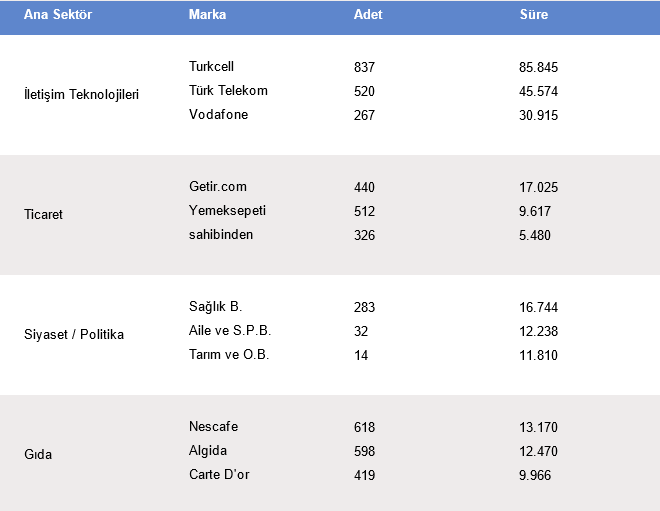
Task: Select the Carte D'or brand row
Action: 219,475
